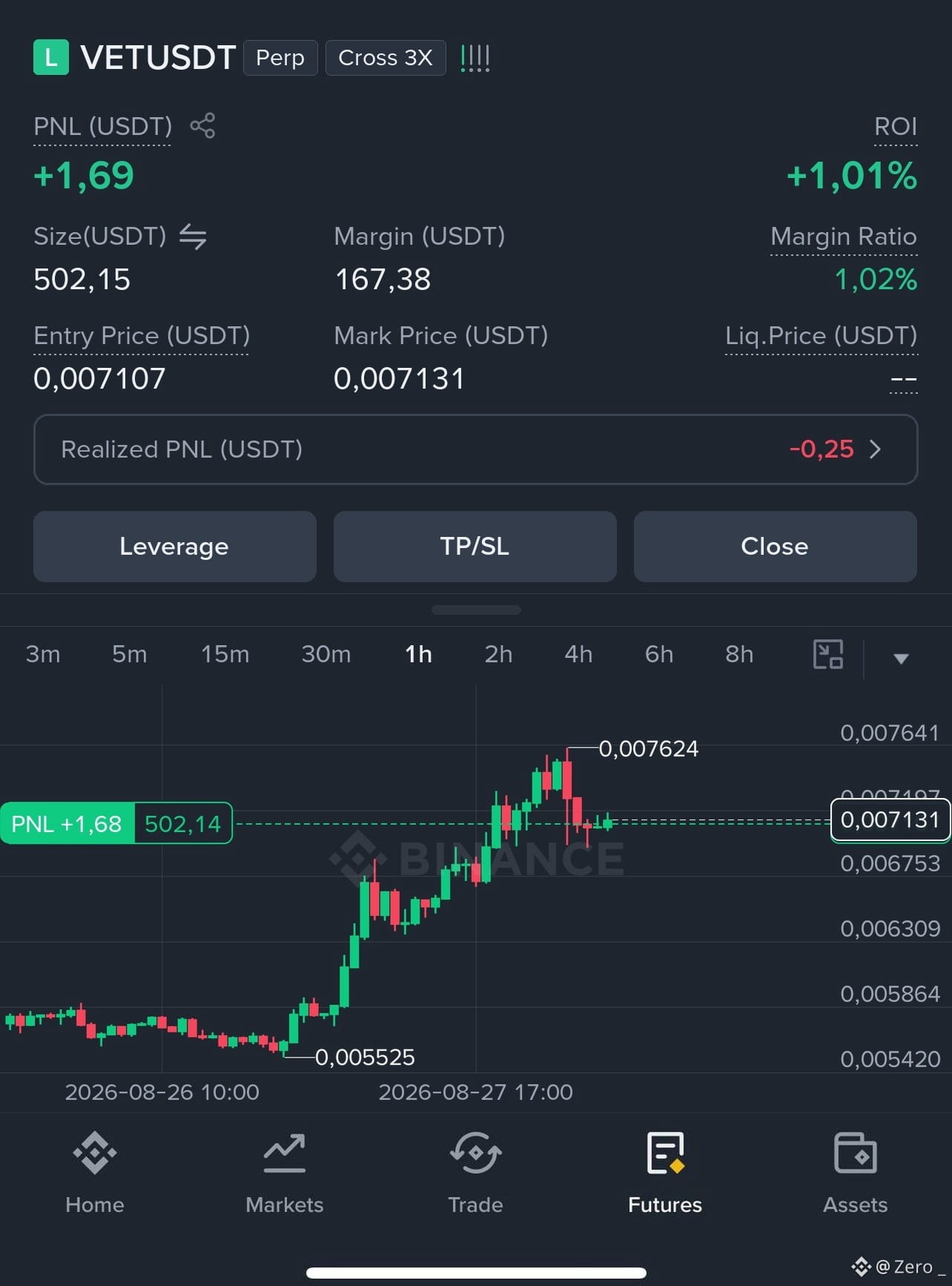Go to the Markets tab icon
This screenshot has width=952, height=1286.
coord(285,1153)
